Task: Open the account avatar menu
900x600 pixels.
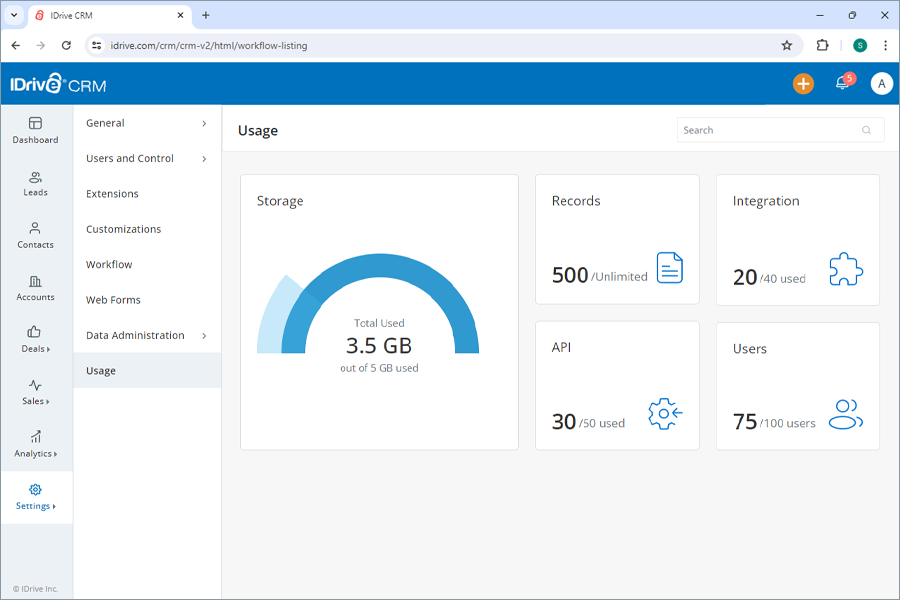Action: coord(881,84)
